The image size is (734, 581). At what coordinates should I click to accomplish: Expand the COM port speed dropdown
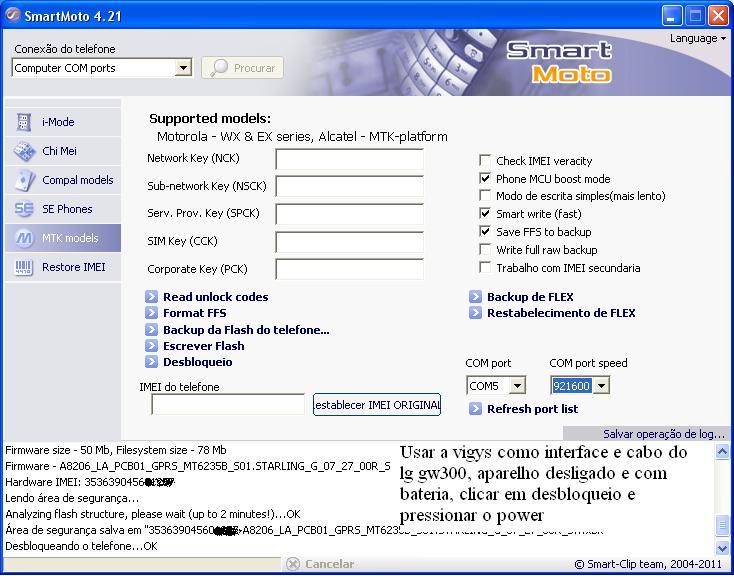click(x=602, y=386)
